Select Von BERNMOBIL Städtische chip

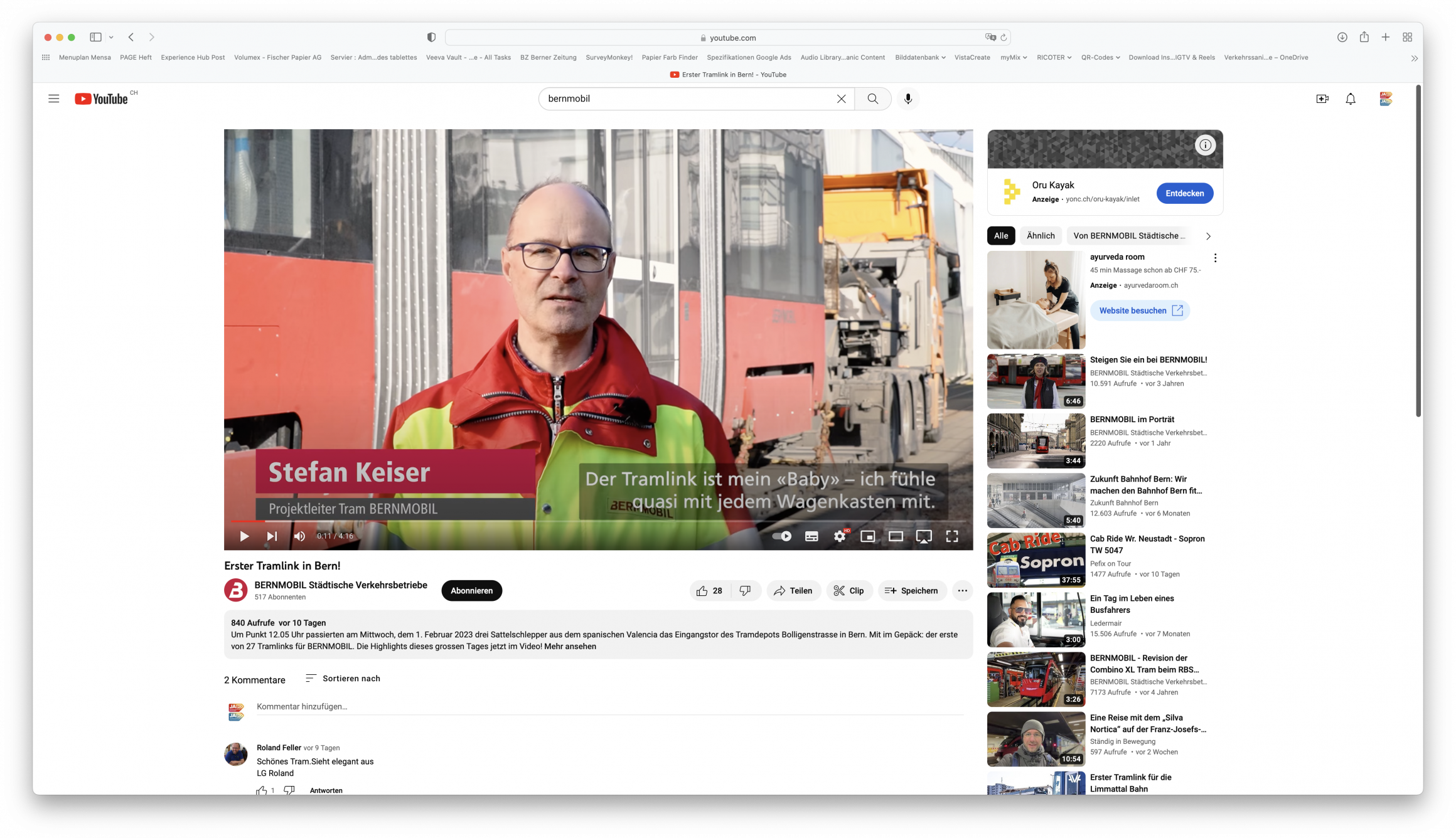1129,236
